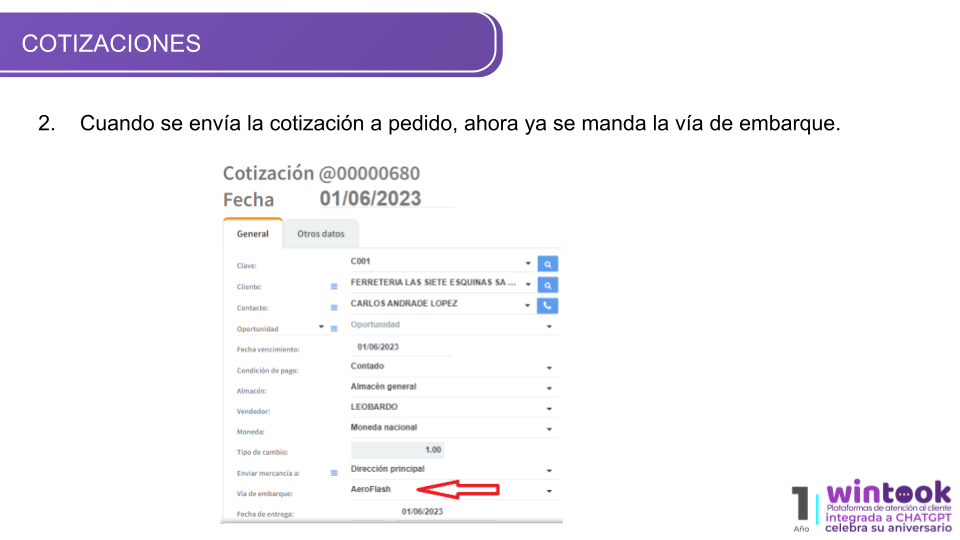Click the Clave: label
Screen dimensions: 960x540
coord(247,266)
